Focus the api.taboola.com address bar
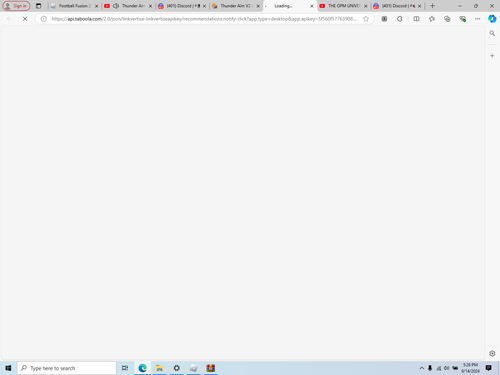Viewport: 500px width, 375px height. [204, 19]
